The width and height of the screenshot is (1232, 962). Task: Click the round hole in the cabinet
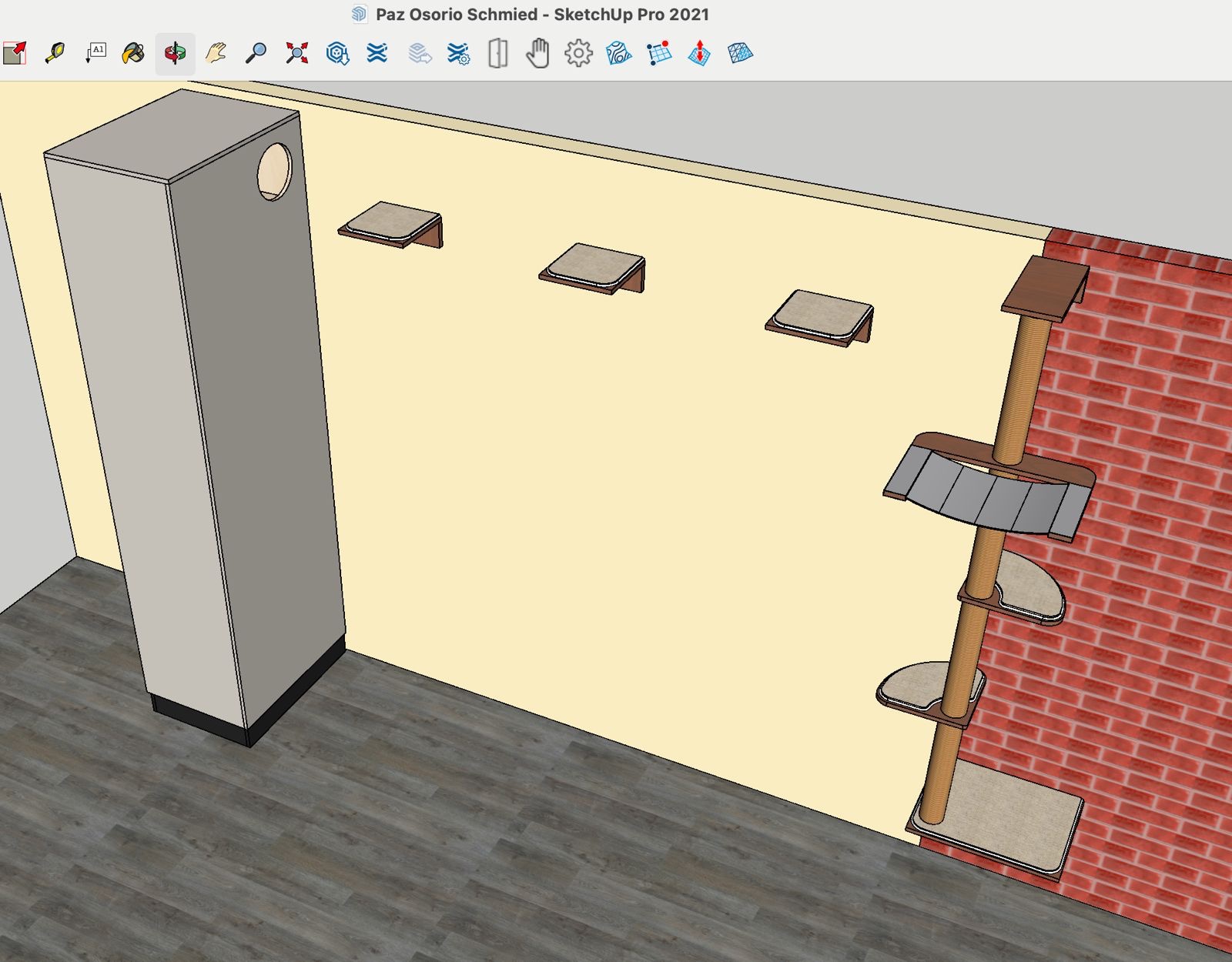tap(275, 172)
